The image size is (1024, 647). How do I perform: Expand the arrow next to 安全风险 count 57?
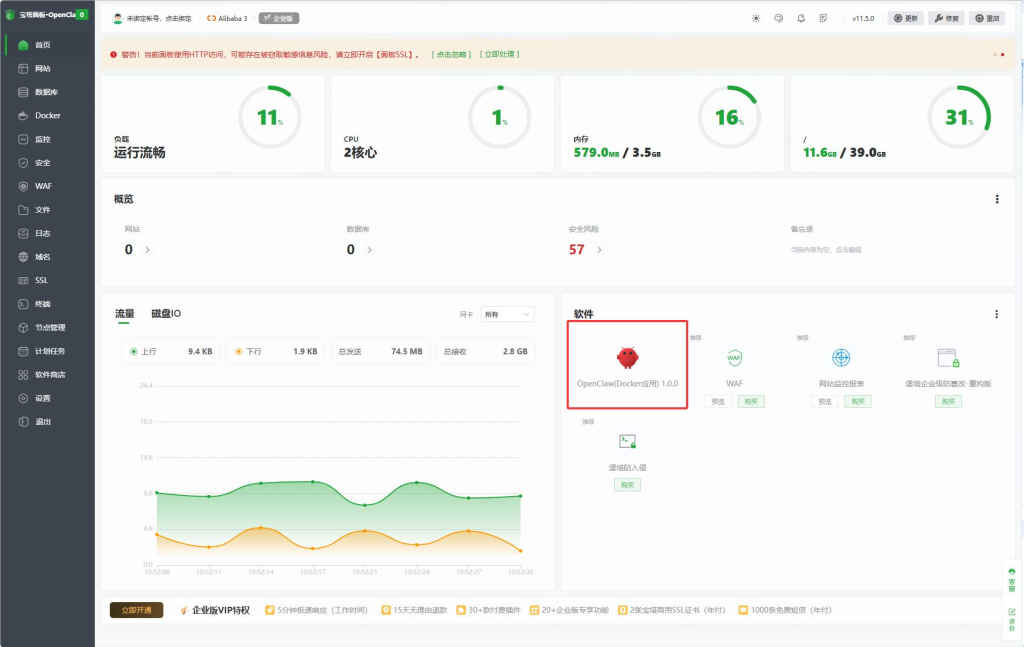click(600, 250)
